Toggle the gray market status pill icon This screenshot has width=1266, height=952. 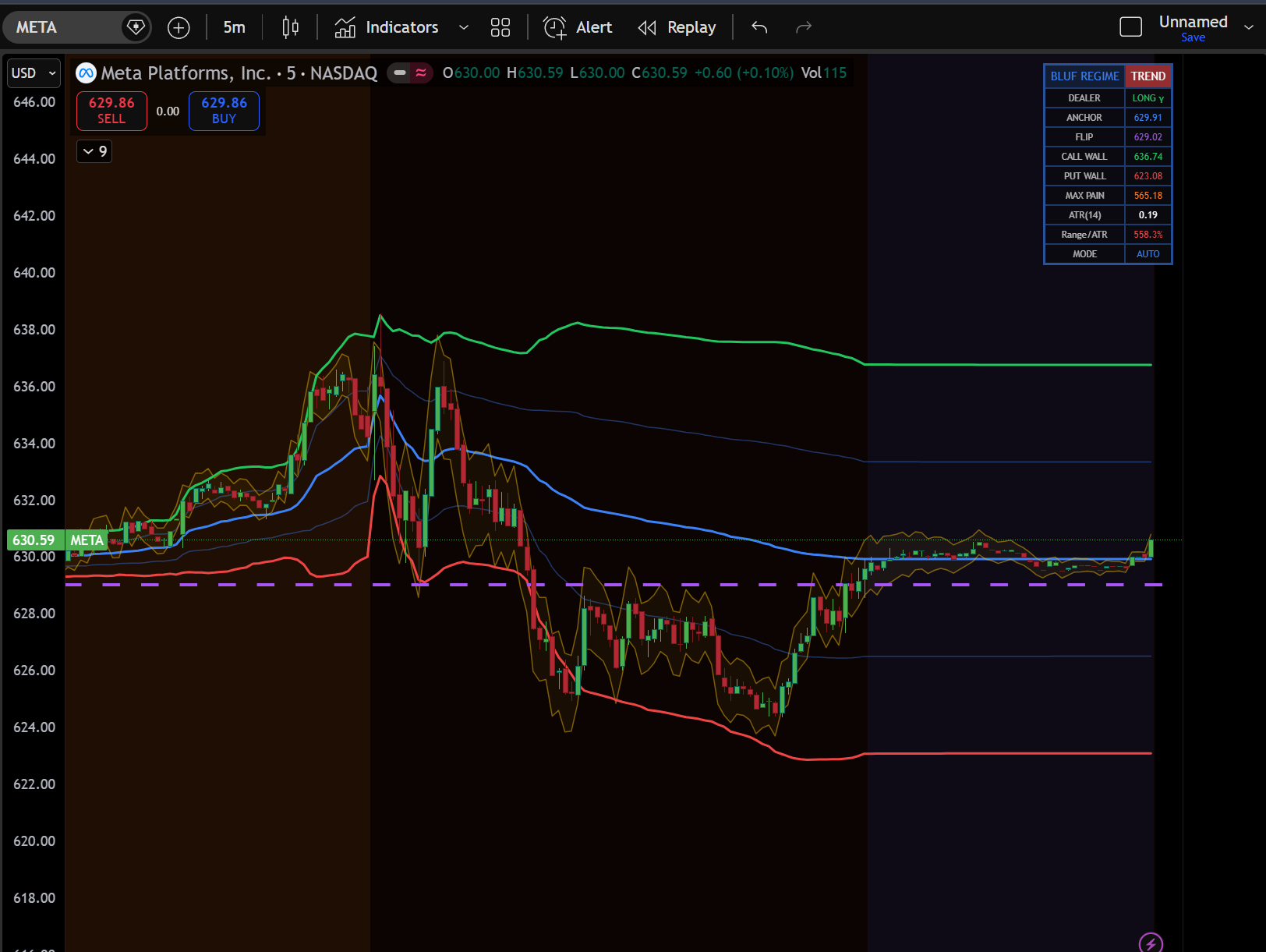coord(400,73)
